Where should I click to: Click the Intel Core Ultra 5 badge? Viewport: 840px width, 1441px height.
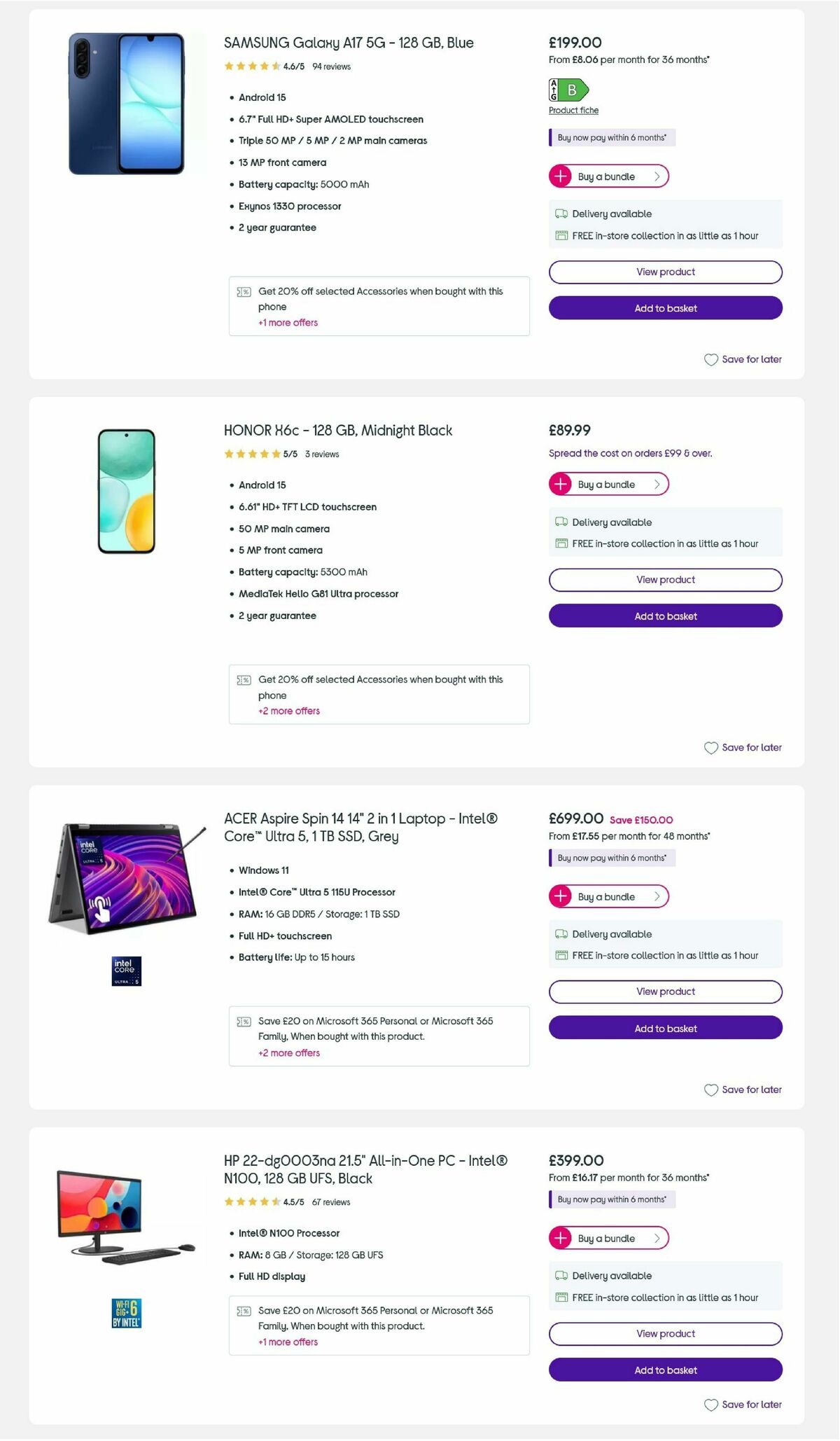[x=126, y=970]
